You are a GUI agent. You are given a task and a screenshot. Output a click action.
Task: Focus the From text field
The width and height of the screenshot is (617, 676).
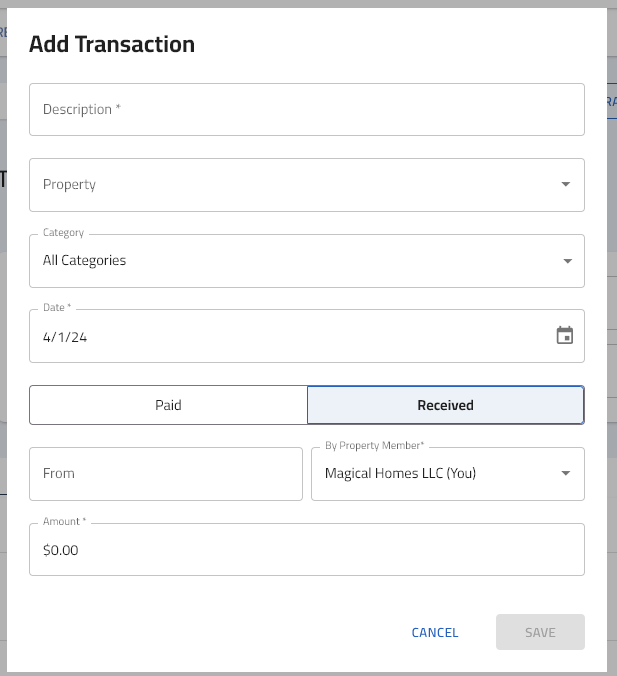(166, 474)
